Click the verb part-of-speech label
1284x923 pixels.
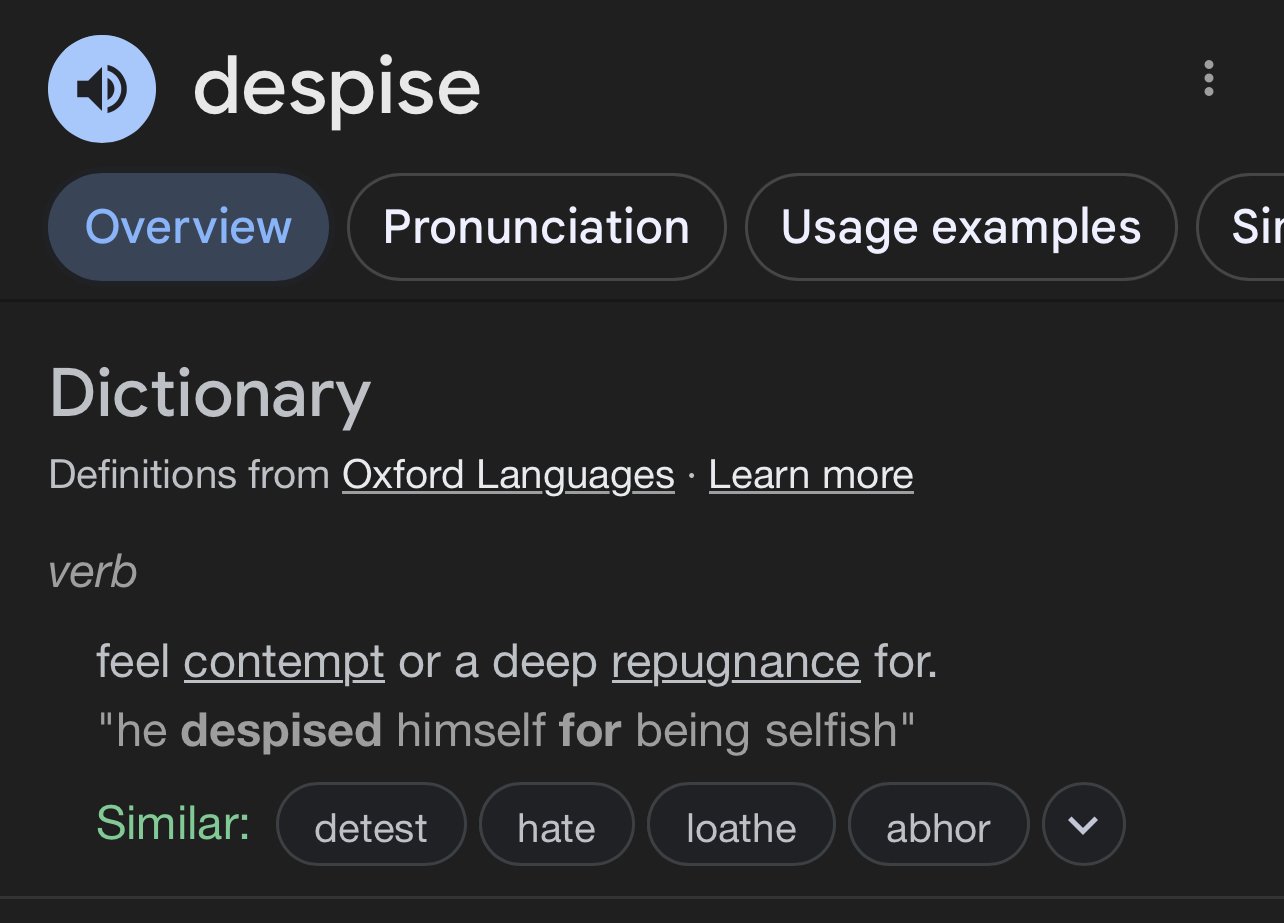[x=92, y=572]
